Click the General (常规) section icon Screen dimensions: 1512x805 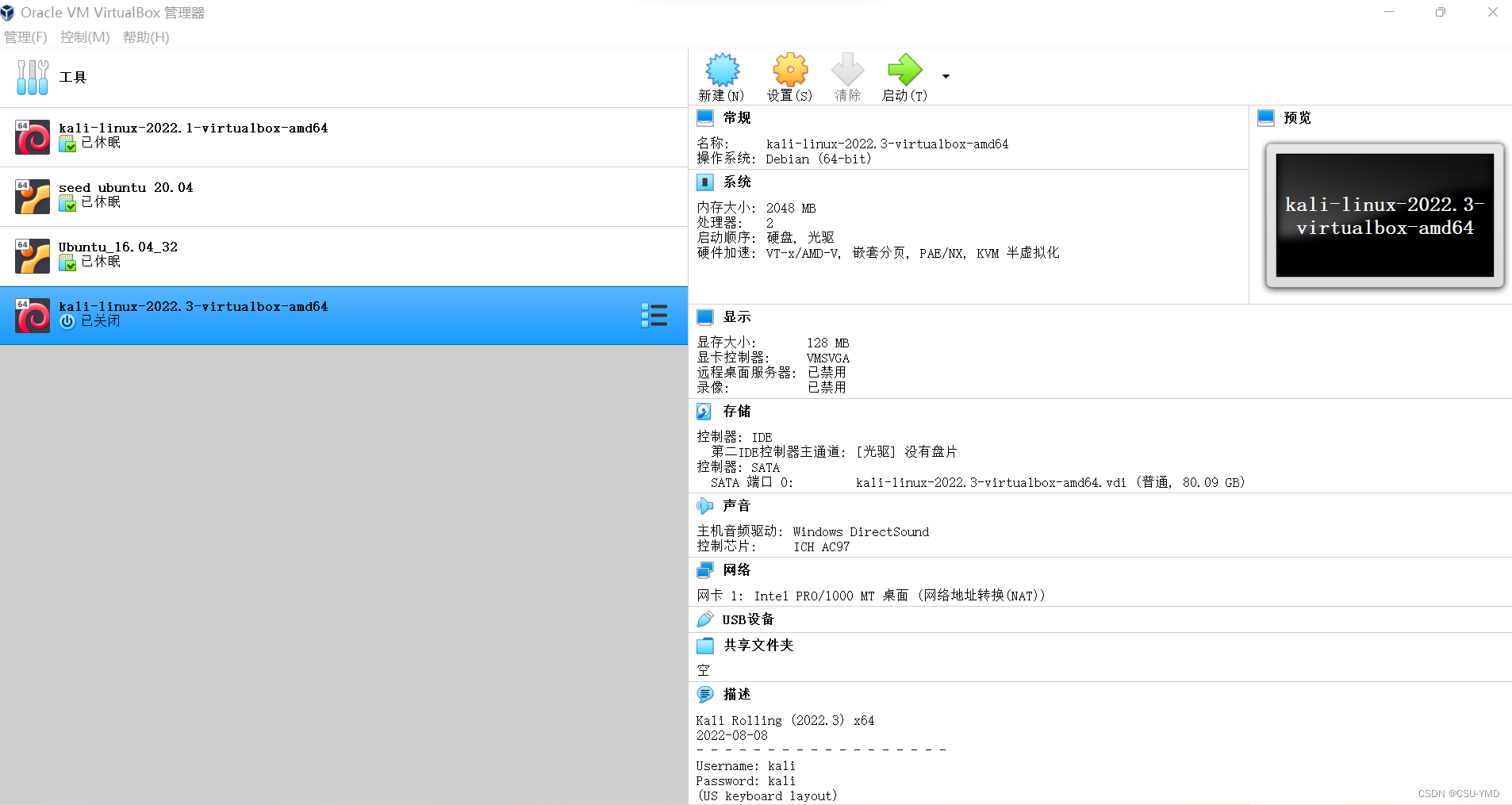coord(705,117)
